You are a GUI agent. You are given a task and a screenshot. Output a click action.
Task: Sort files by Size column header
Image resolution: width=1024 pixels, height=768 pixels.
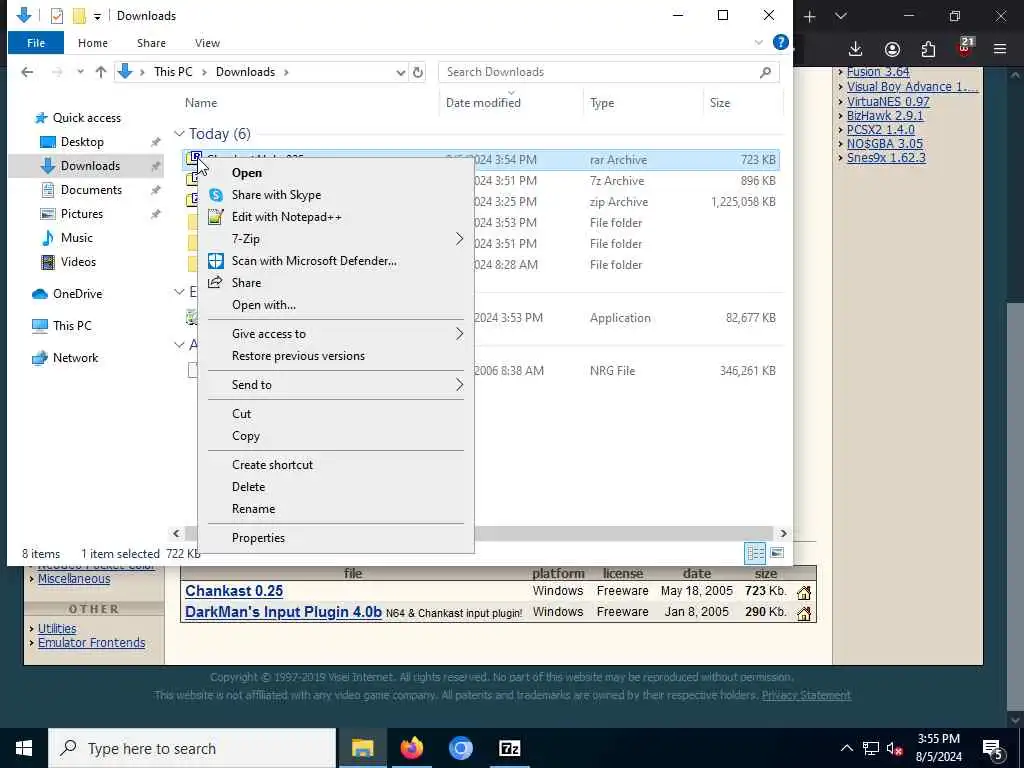pos(720,103)
